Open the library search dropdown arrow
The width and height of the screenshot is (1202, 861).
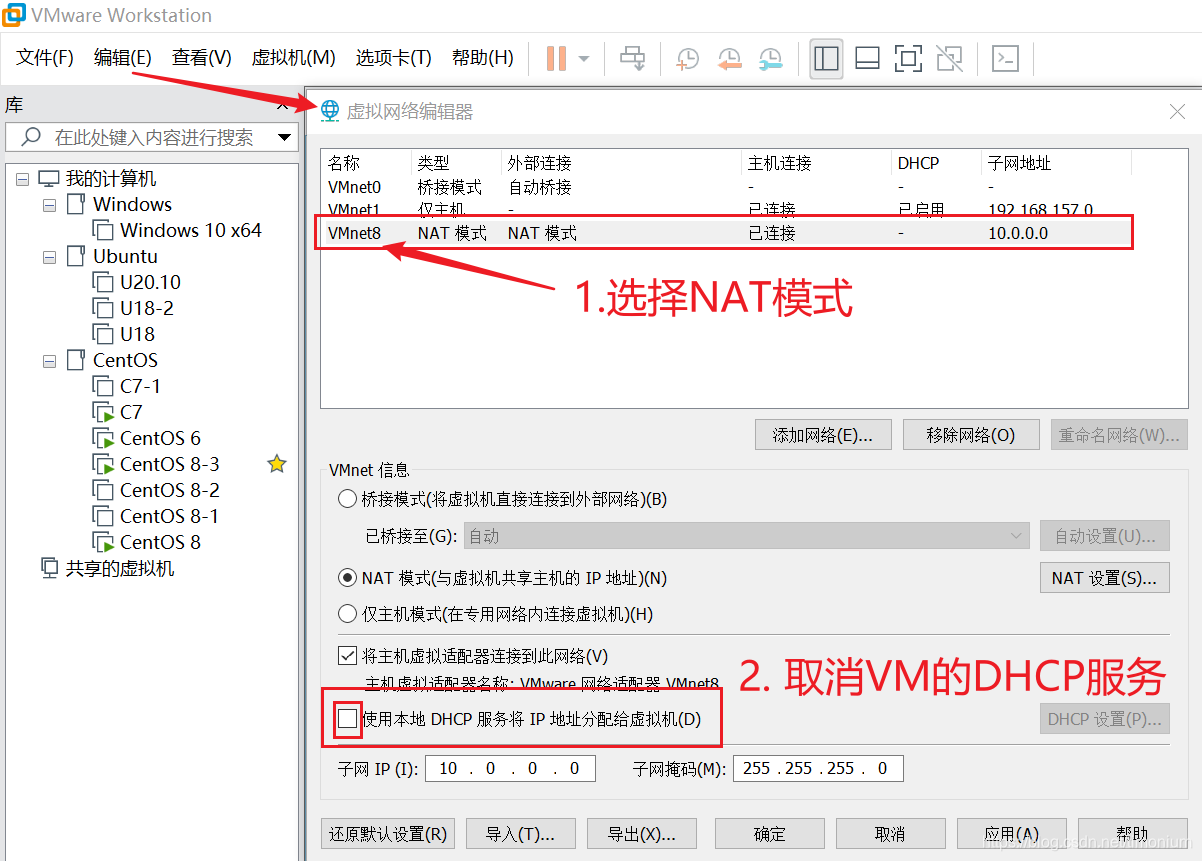(x=285, y=137)
